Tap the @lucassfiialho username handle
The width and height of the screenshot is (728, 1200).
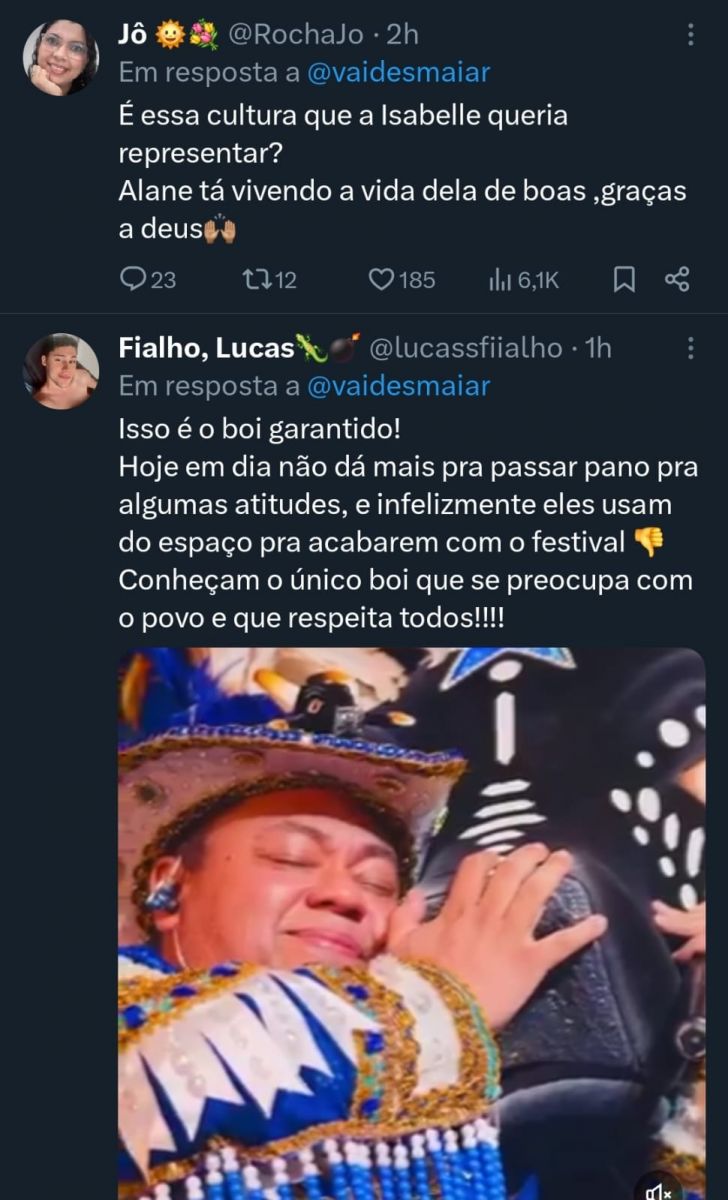point(466,348)
